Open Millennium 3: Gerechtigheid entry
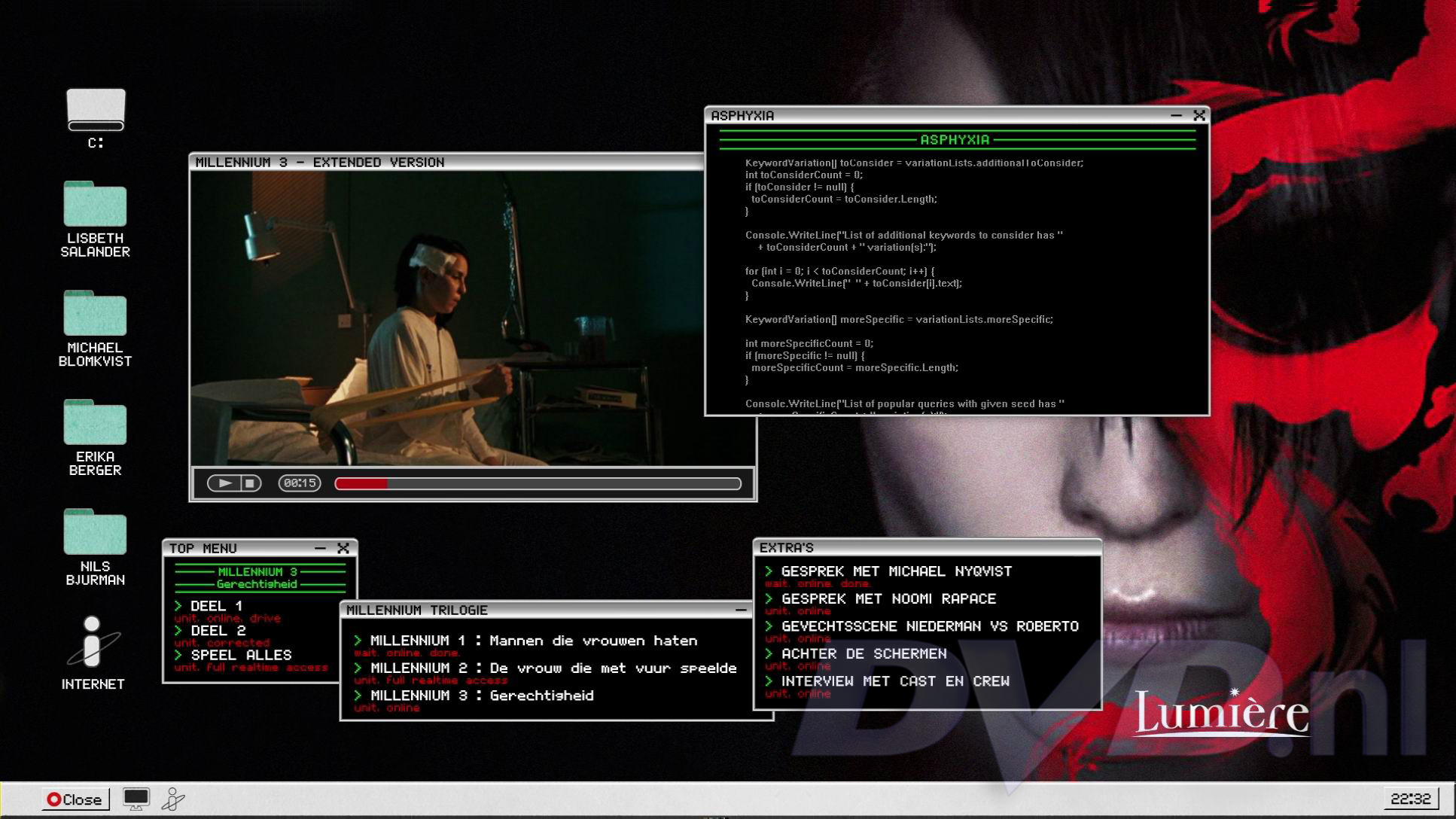Viewport: 1456px width, 819px height. coord(474,696)
